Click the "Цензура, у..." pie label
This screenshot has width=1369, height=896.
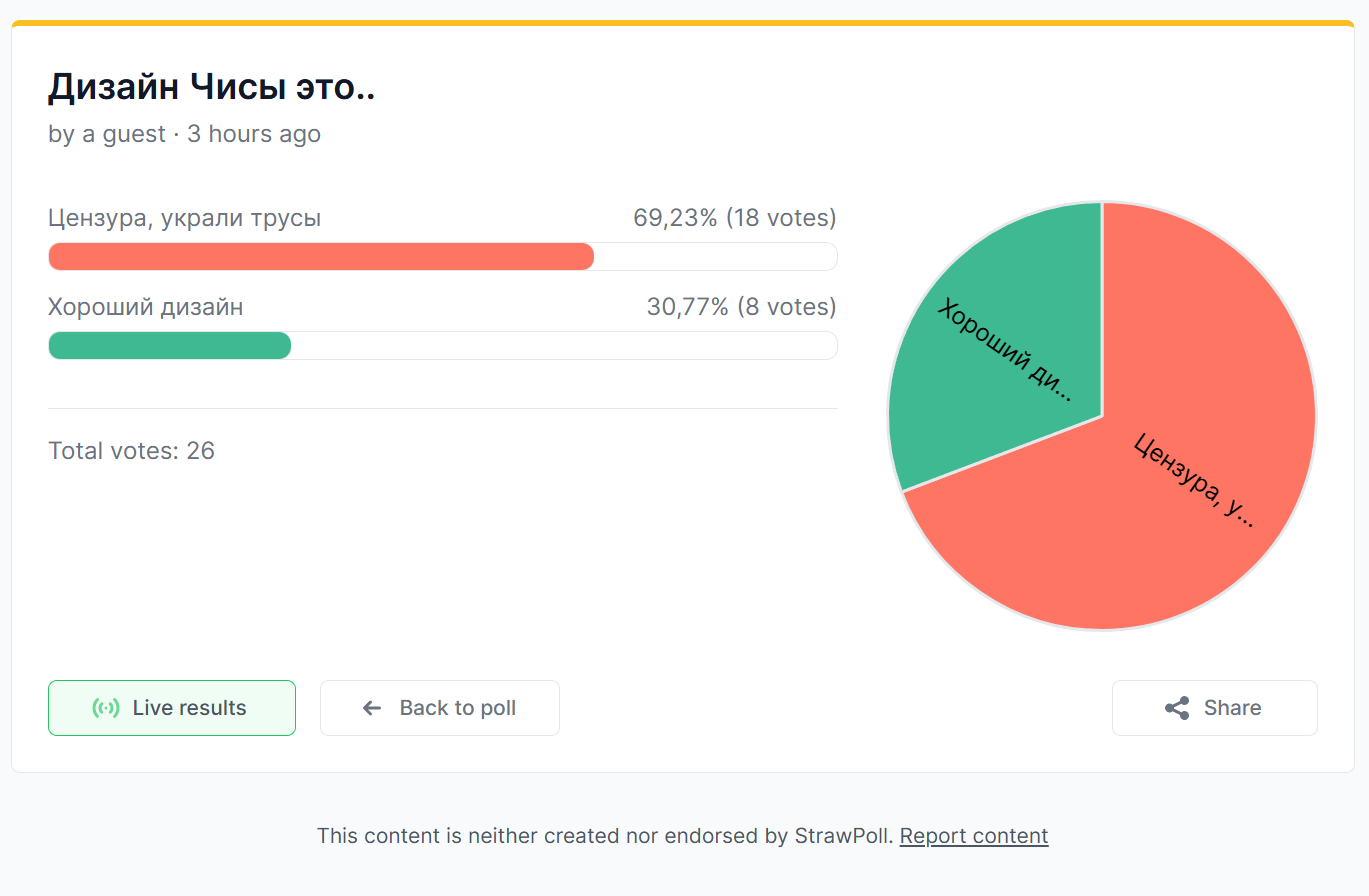click(1195, 480)
